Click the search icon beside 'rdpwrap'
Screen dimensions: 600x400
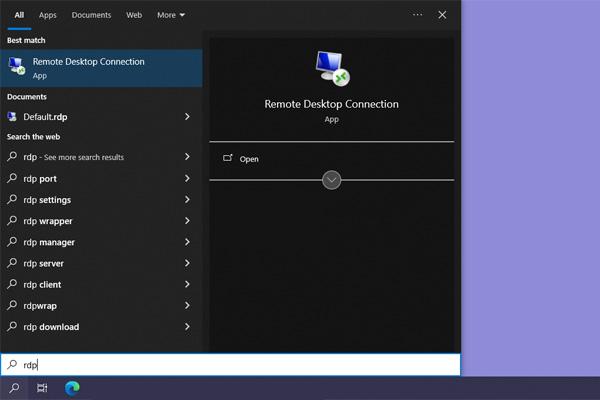pyautogui.click(x=12, y=305)
